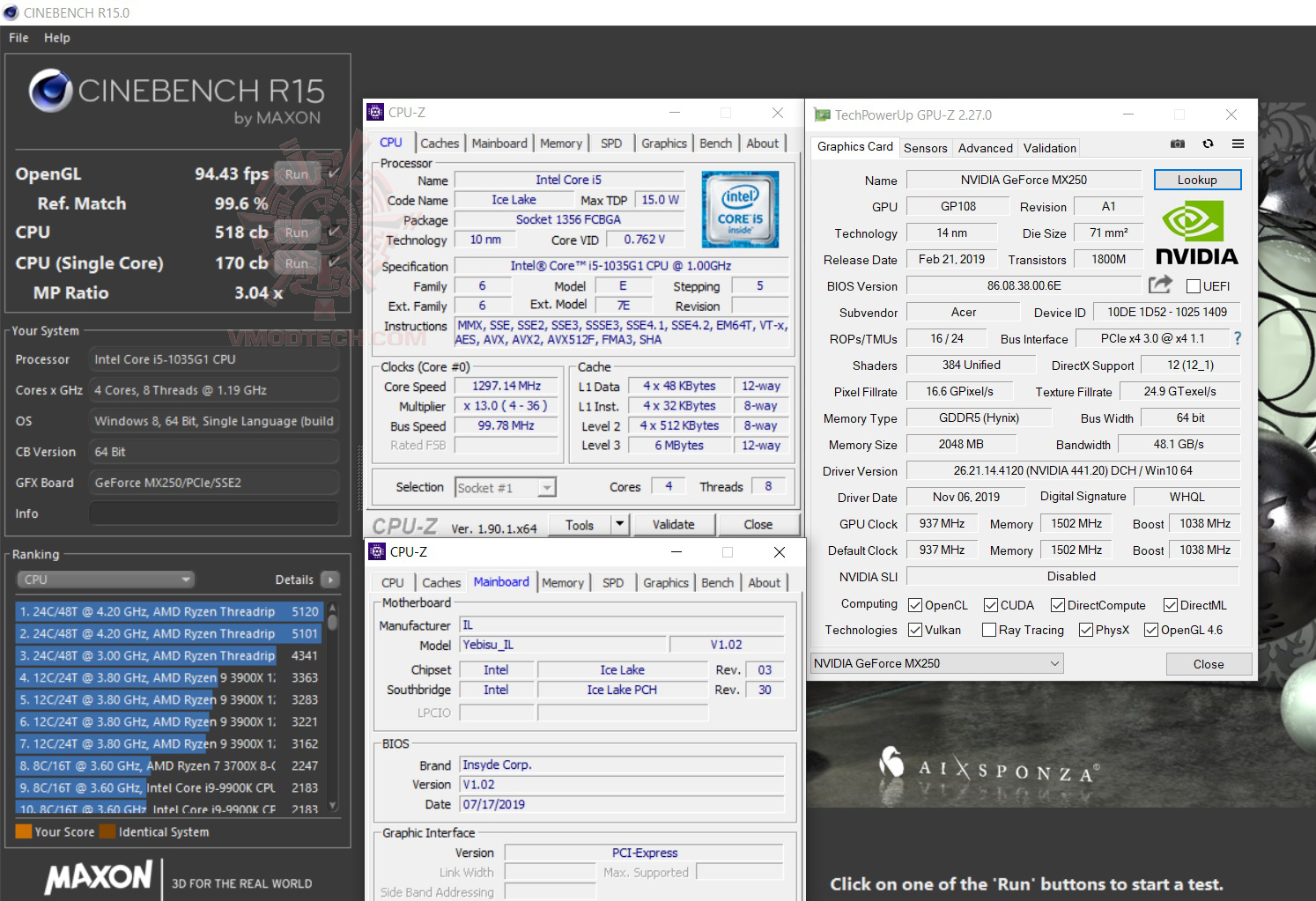Image resolution: width=1316 pixels, height=901 pixels.
Task: Click the Cinebench R15 sphere logo
Action: [50, 90]
